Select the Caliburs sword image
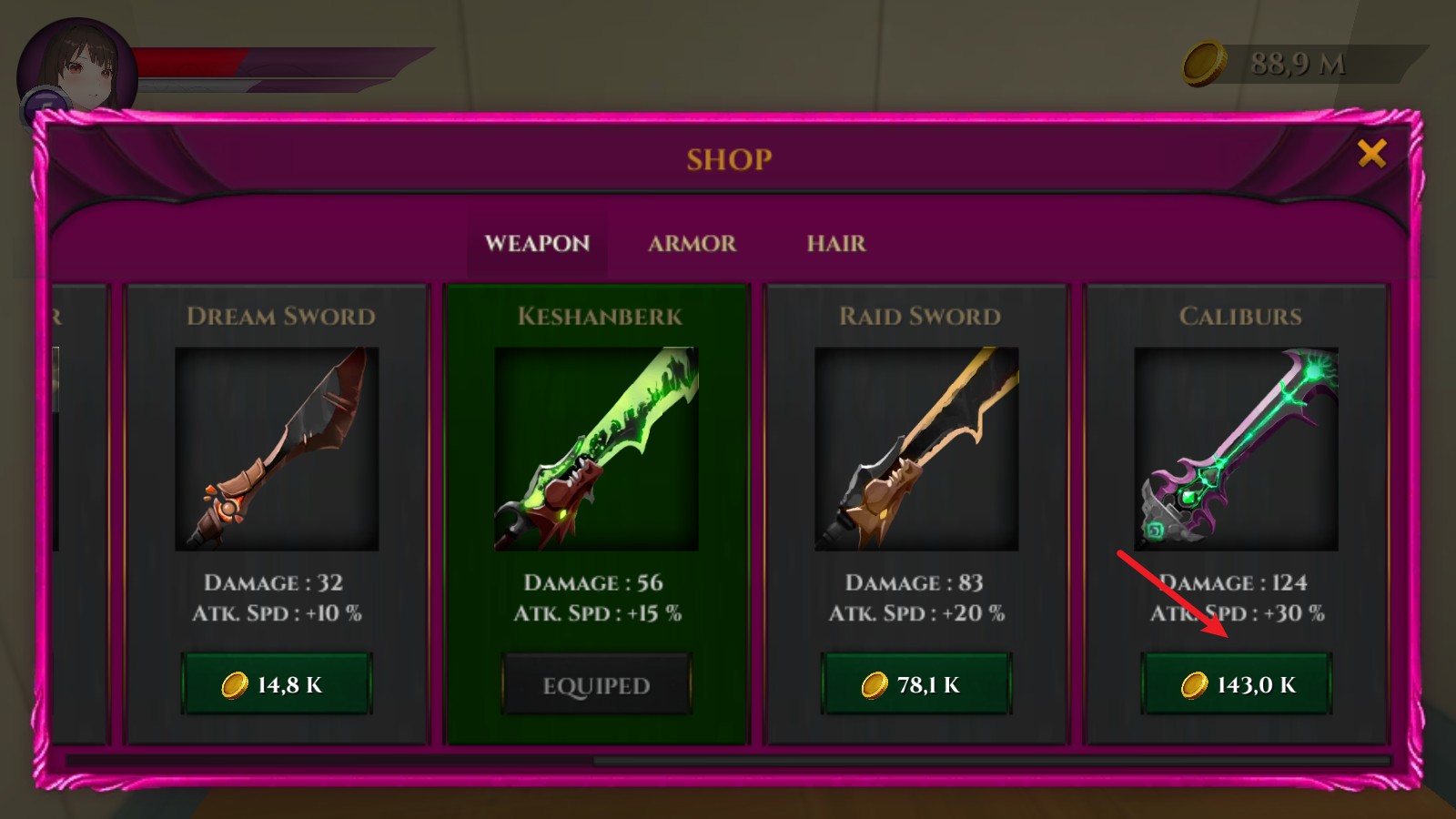 coord(1236,449)
